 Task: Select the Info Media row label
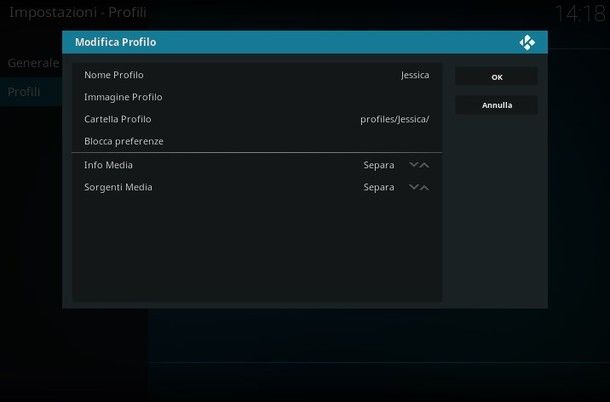click(x=108, y=165)
